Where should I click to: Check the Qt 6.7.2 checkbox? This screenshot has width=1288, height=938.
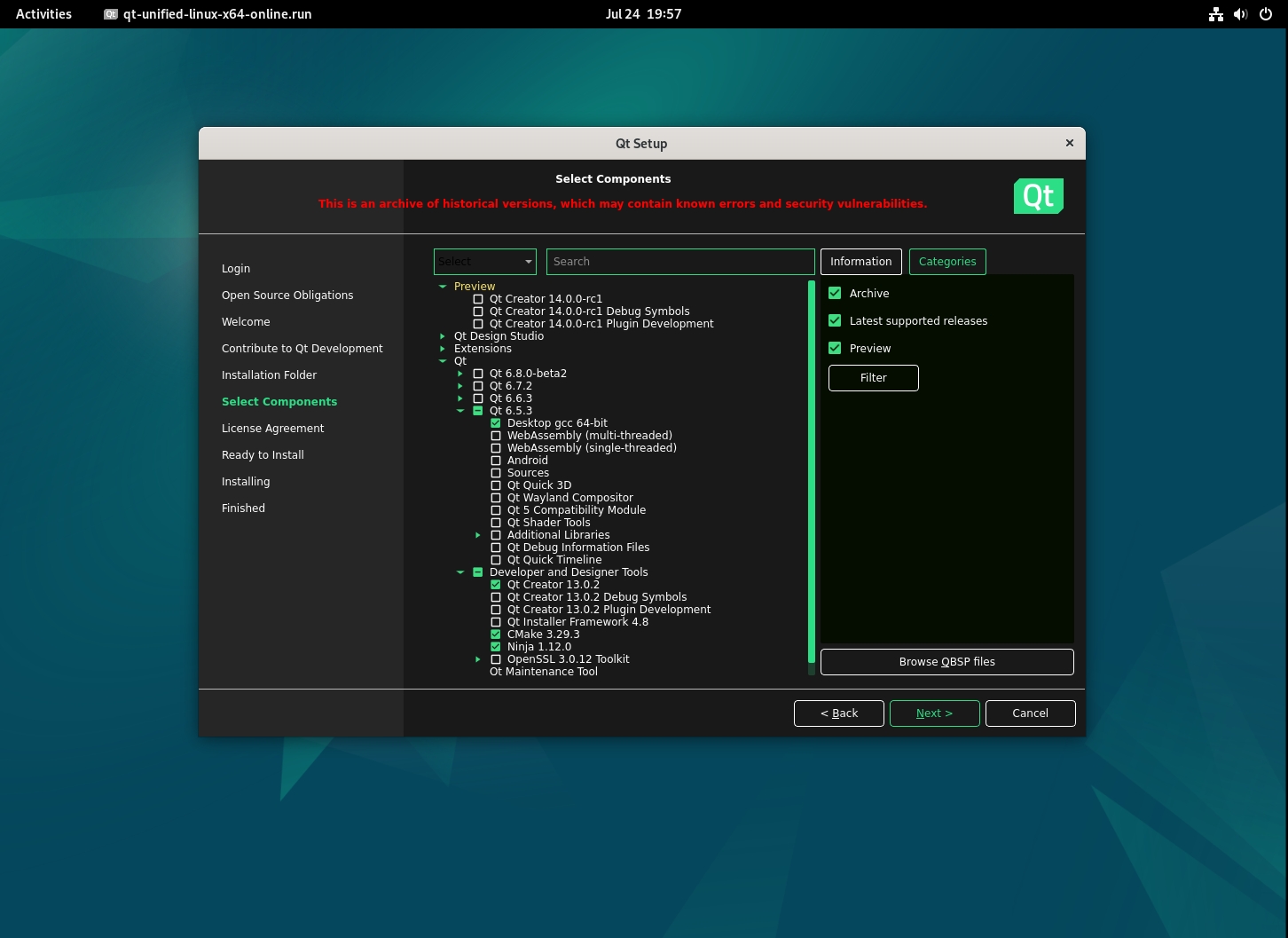click(x=478, y=386)
